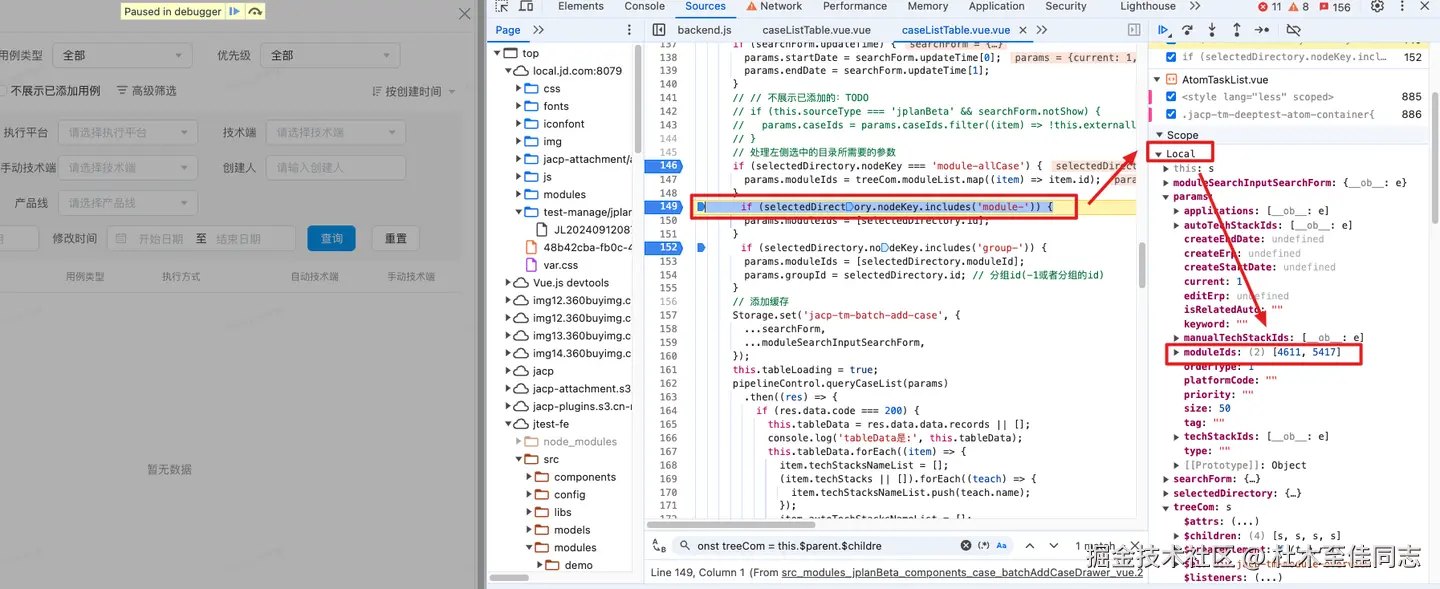Click the warnings count badge showing 8

click(1298, 6)
